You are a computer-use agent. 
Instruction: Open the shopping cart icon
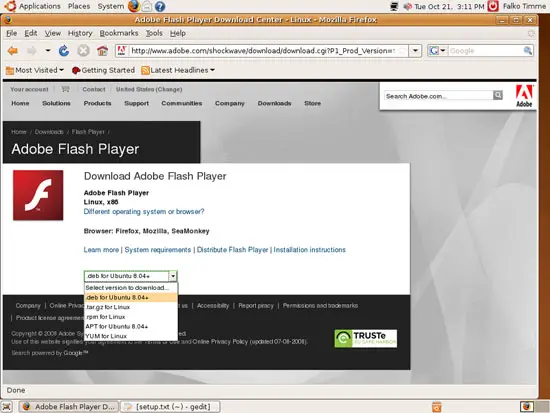tap(65, 89)
